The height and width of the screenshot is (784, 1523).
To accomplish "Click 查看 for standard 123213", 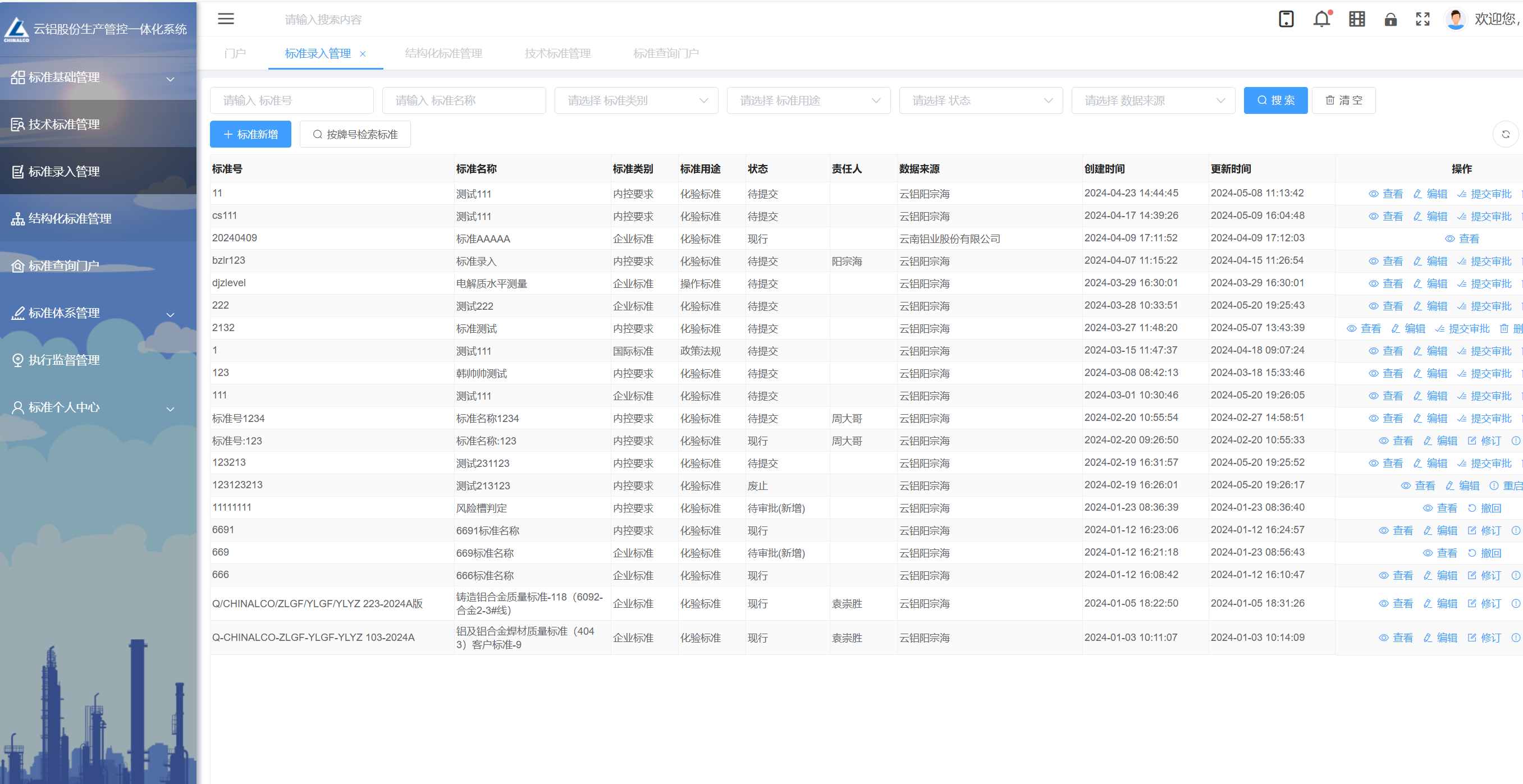I will pos(1386,464).
